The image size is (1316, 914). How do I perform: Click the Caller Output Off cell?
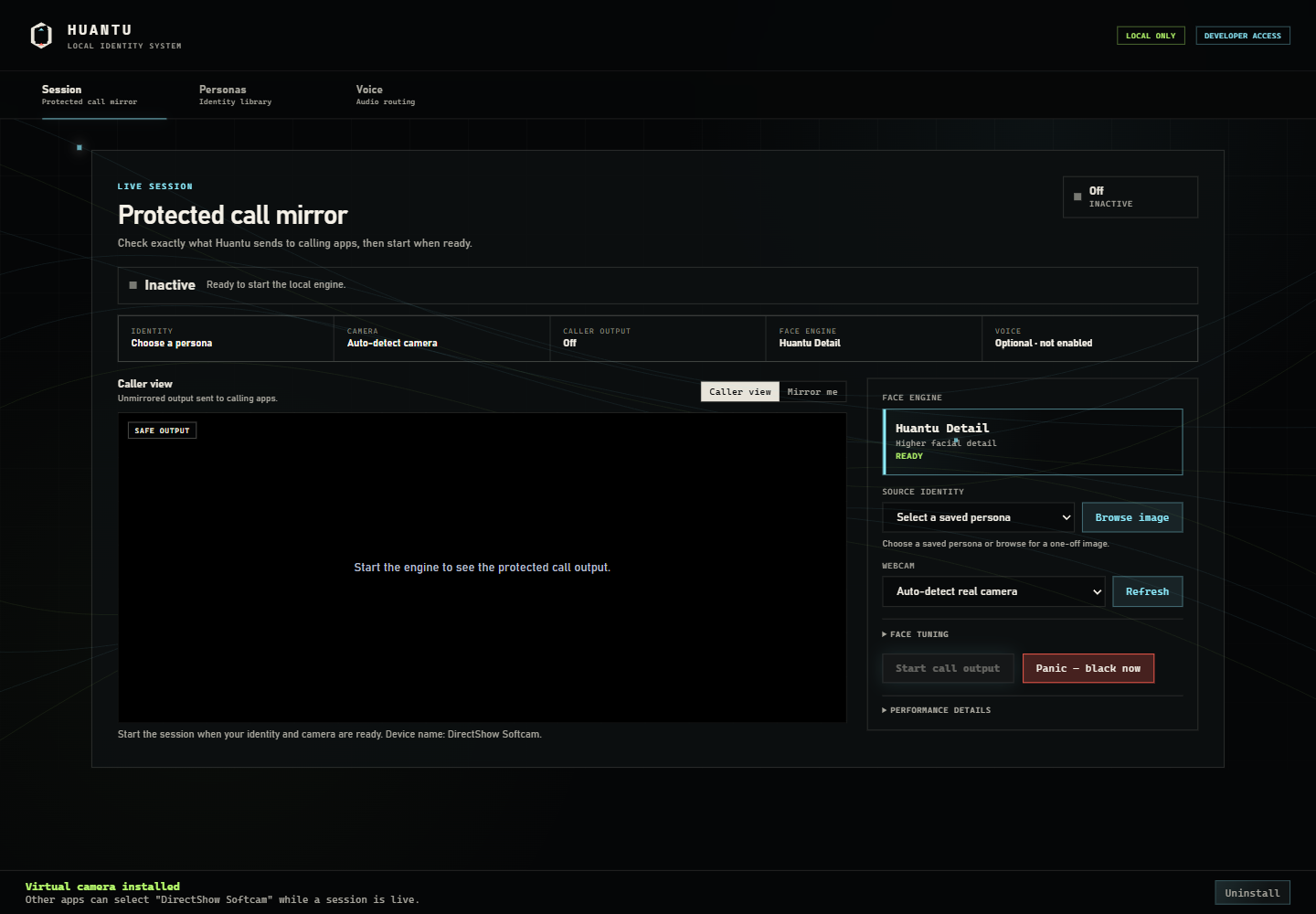[658, 338]
